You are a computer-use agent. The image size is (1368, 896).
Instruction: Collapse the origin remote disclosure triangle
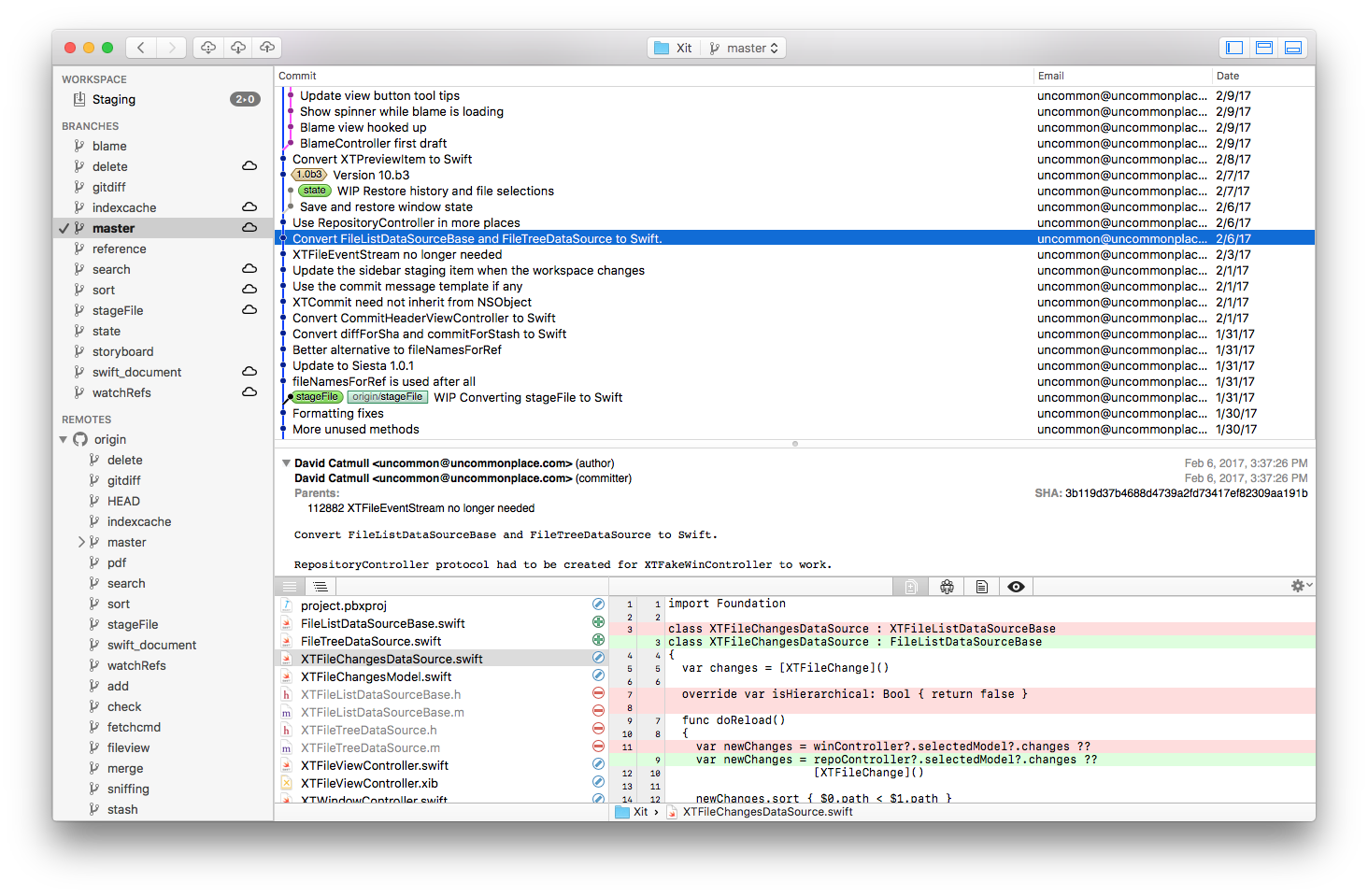click(x=64, y=439)
